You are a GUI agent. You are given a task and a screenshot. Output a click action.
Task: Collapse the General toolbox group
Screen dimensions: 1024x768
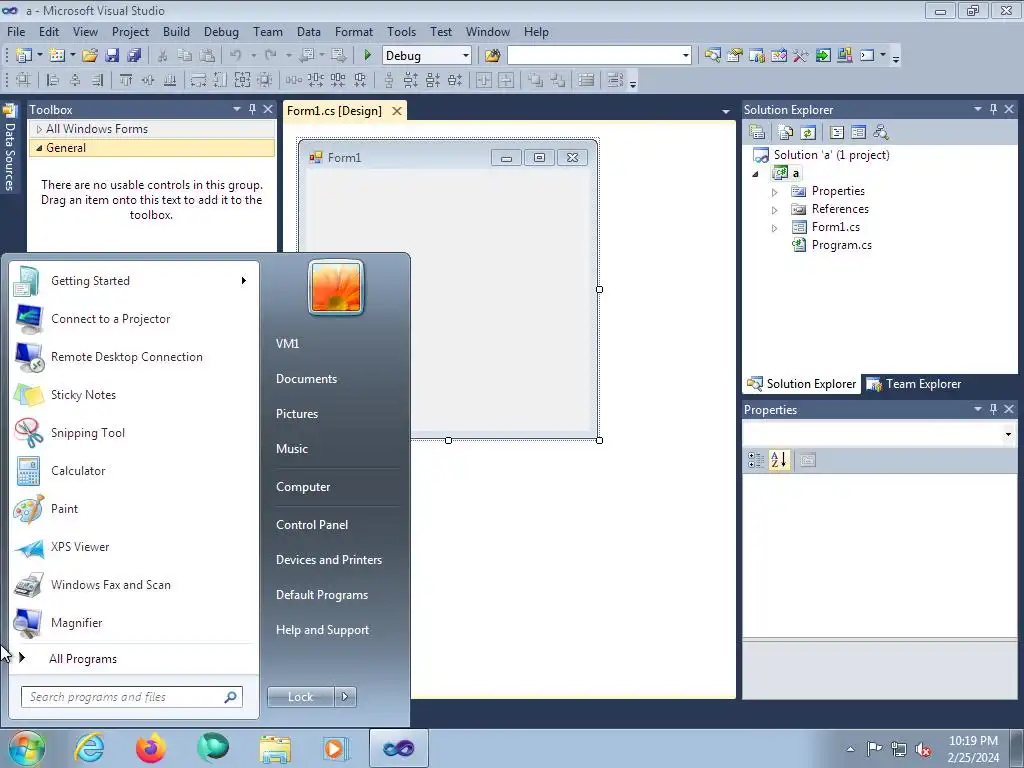pos(39,148)
